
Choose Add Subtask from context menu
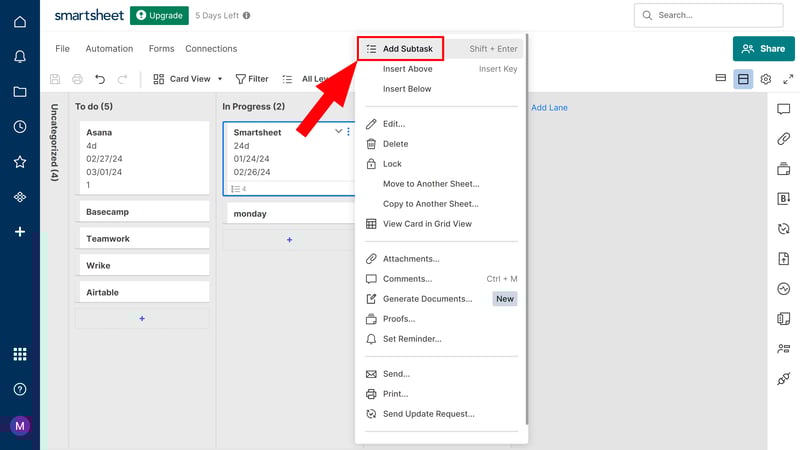[441, 49]
